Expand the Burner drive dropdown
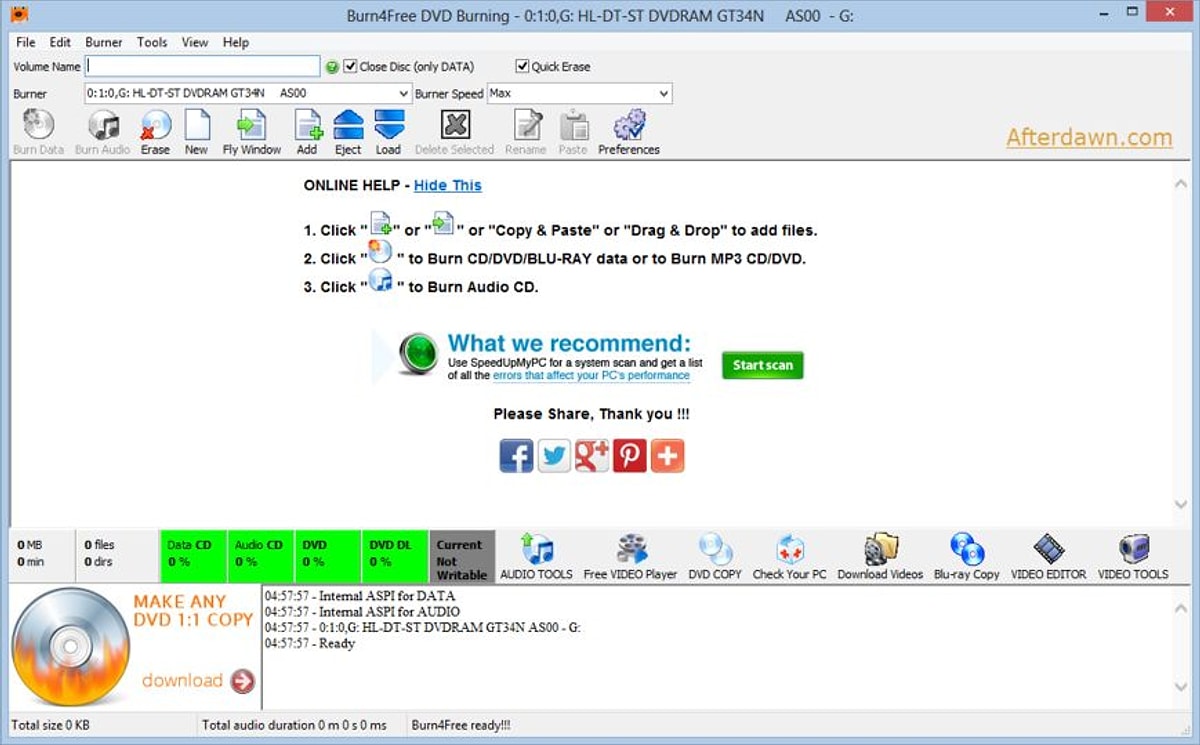The height and width of the screenshot is (745, 1200). [x=404, y=94]
